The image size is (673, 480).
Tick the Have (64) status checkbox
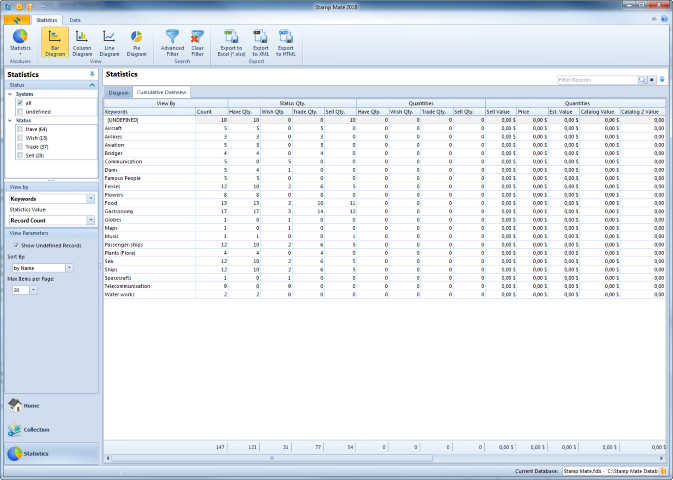click(19, 129)
